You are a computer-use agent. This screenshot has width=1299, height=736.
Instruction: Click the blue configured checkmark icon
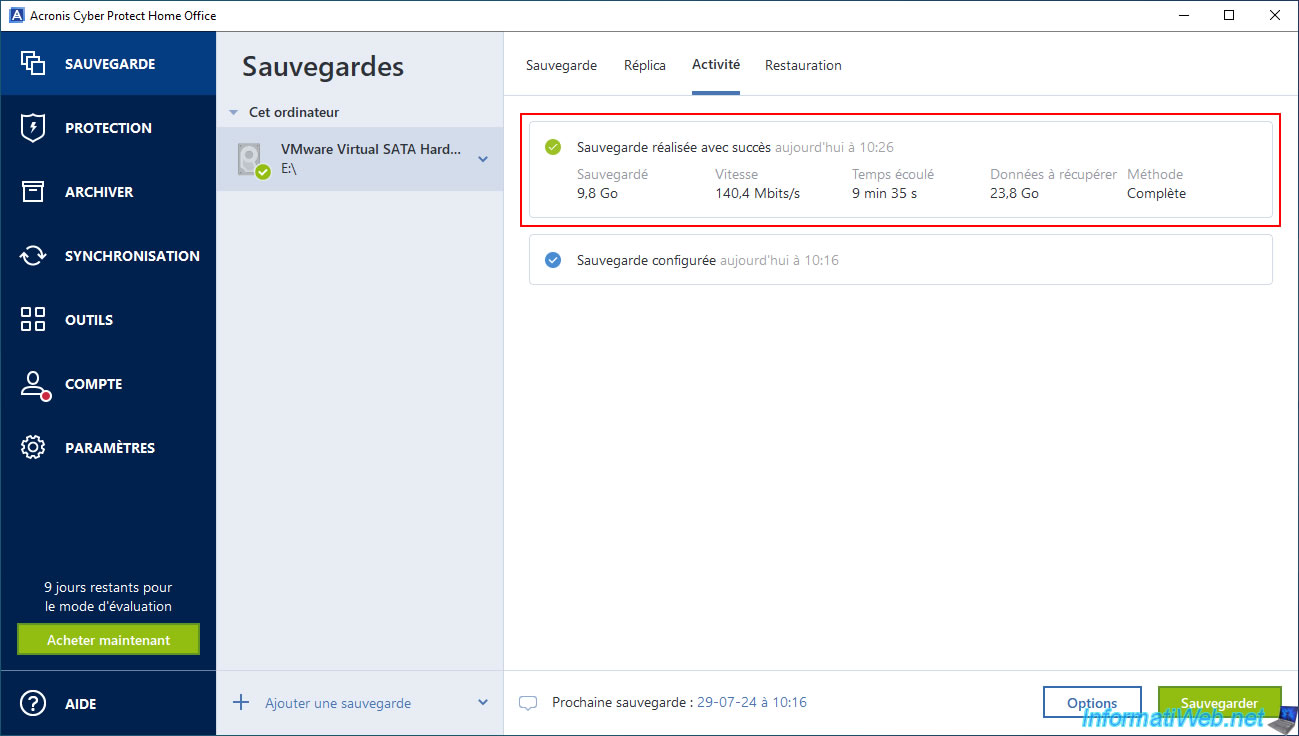click(553, 260)
